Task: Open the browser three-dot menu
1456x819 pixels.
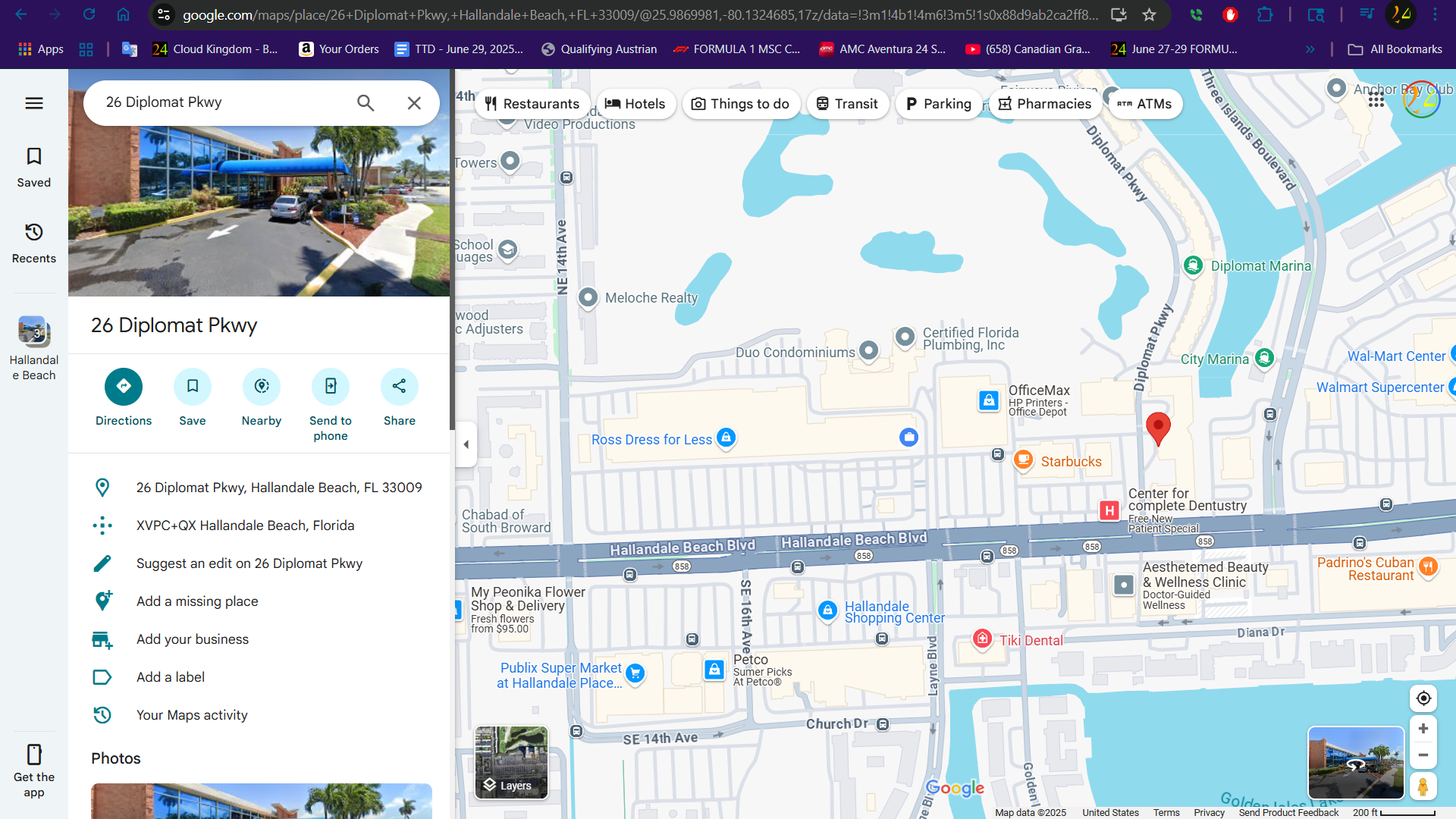Action: (x=1435, y=14)
